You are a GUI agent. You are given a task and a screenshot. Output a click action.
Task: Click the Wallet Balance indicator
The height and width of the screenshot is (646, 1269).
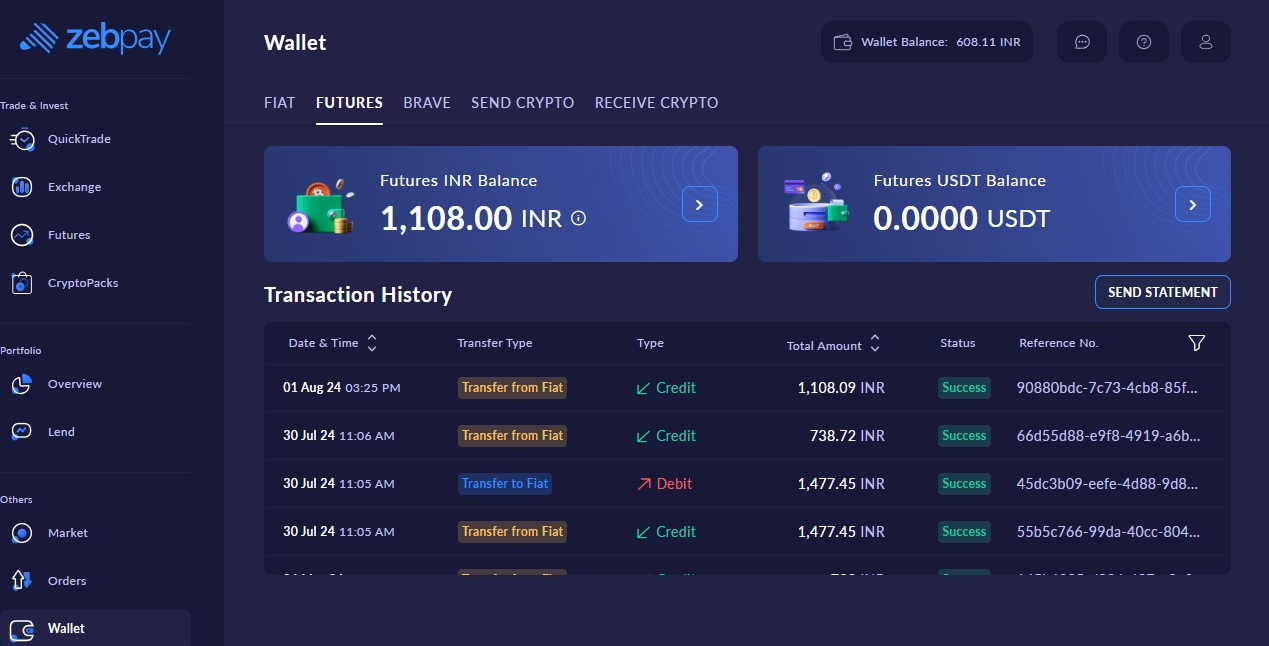(x=927, y=42)
